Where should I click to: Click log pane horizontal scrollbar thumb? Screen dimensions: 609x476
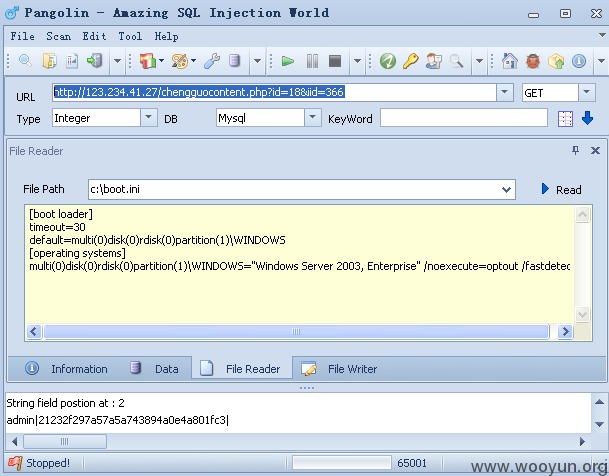point(64,441)
